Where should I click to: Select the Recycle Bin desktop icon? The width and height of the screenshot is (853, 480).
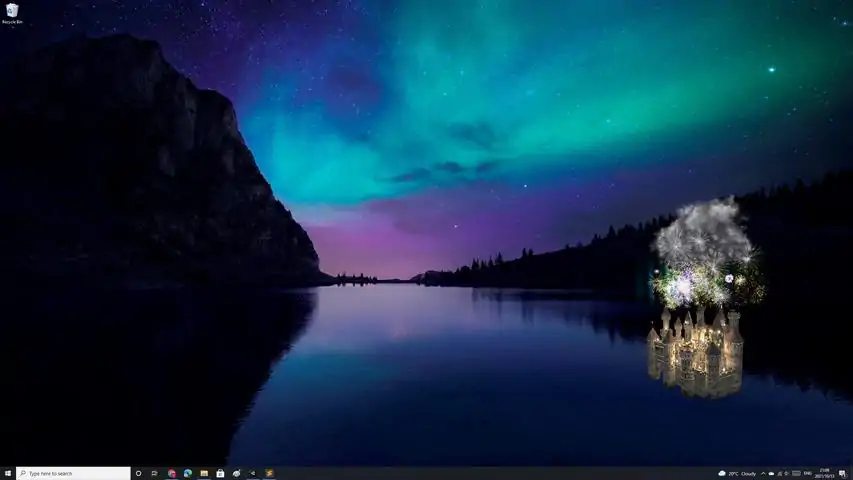(x=12, y=12)
